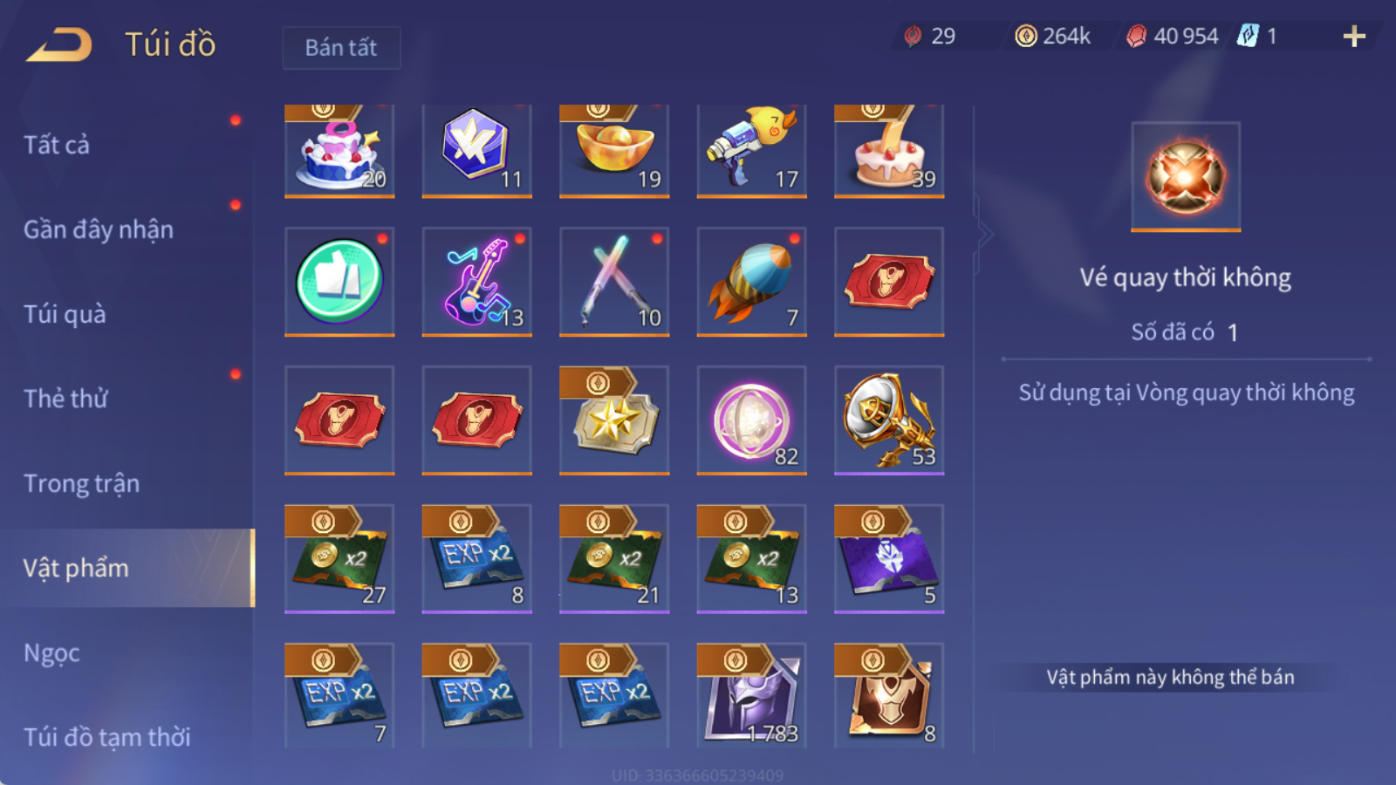Select the EXP x2 card with count 8

pos(477,558)
